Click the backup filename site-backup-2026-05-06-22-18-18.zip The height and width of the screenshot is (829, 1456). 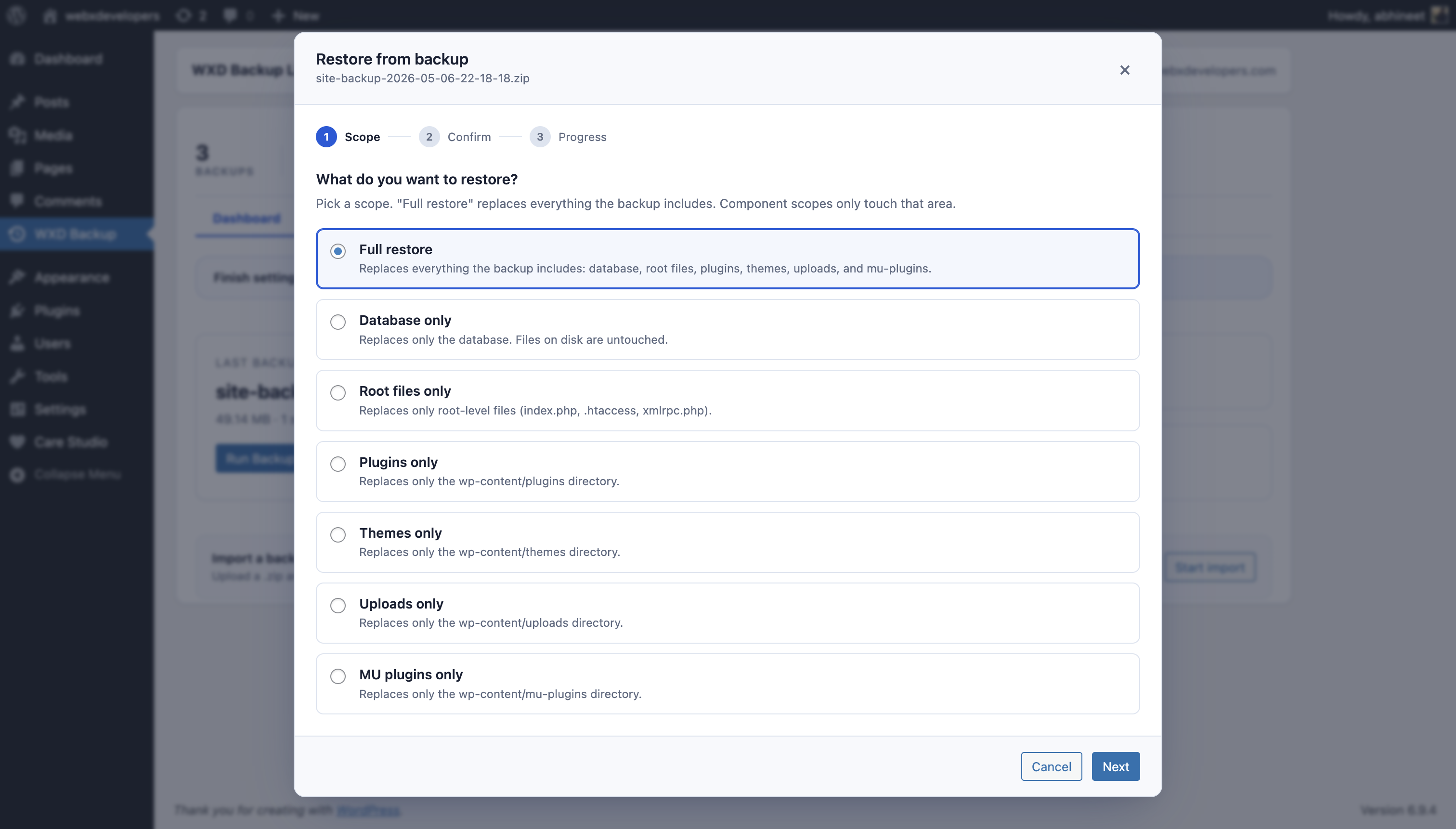(x=423, y=78)
